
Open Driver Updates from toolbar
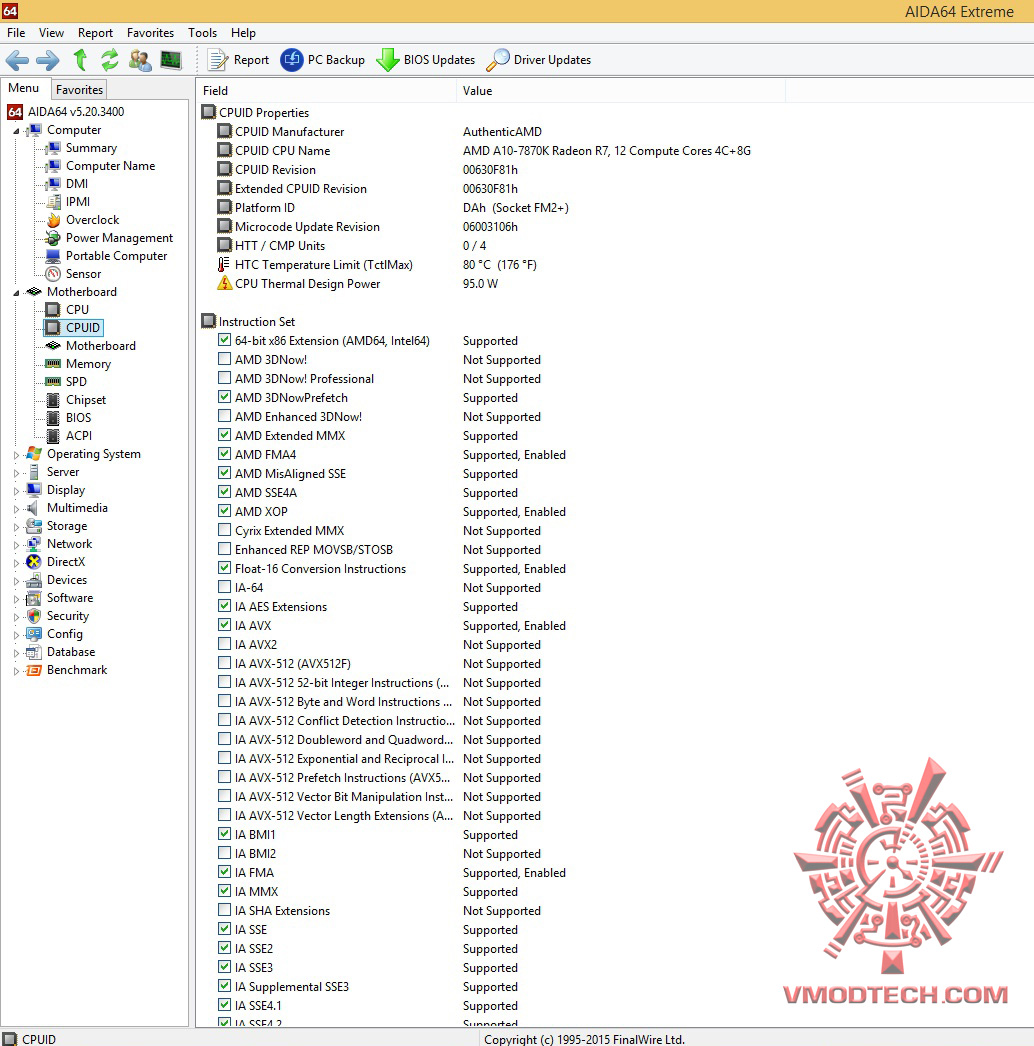click(x=538, y=60)
